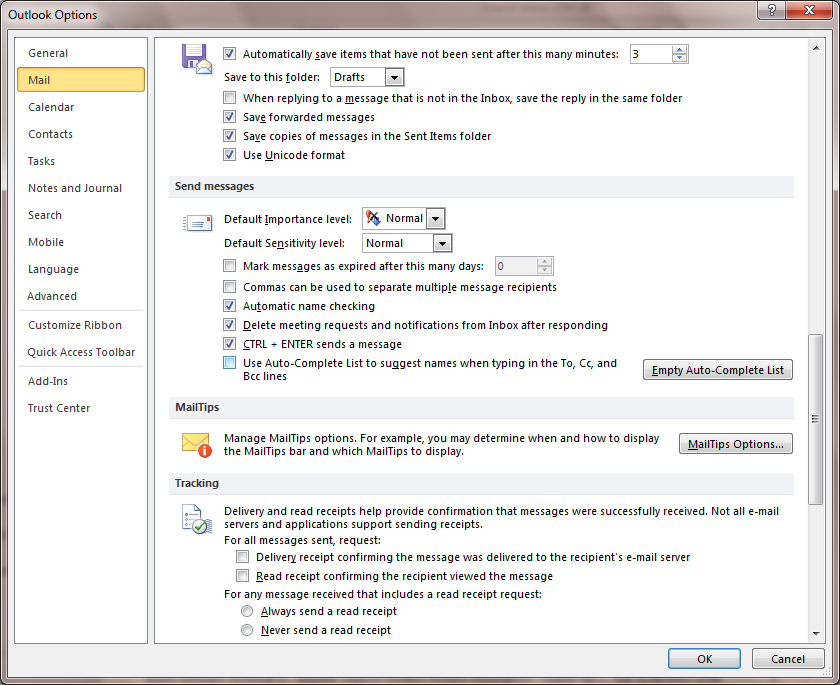Open MailTips Options

tap(735, 443)
